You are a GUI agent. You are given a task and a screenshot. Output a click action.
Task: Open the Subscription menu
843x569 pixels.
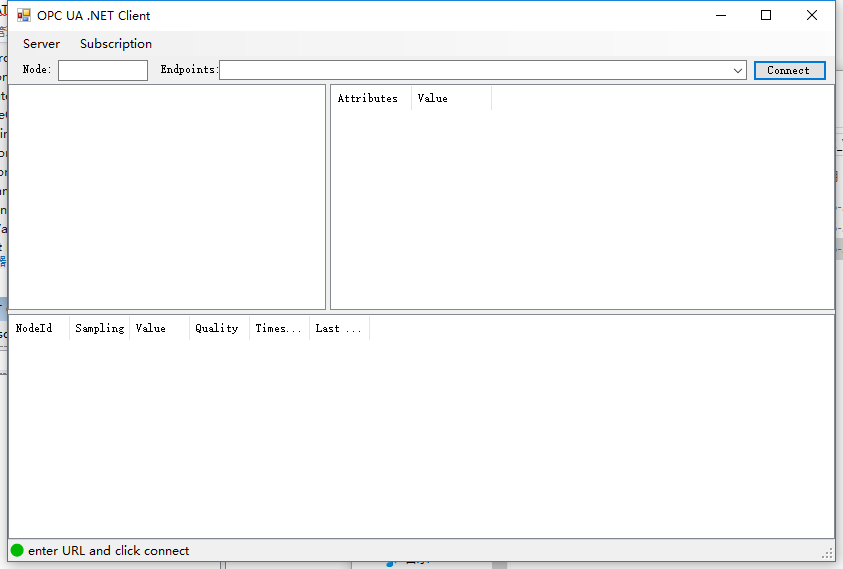tap(116, 44)
